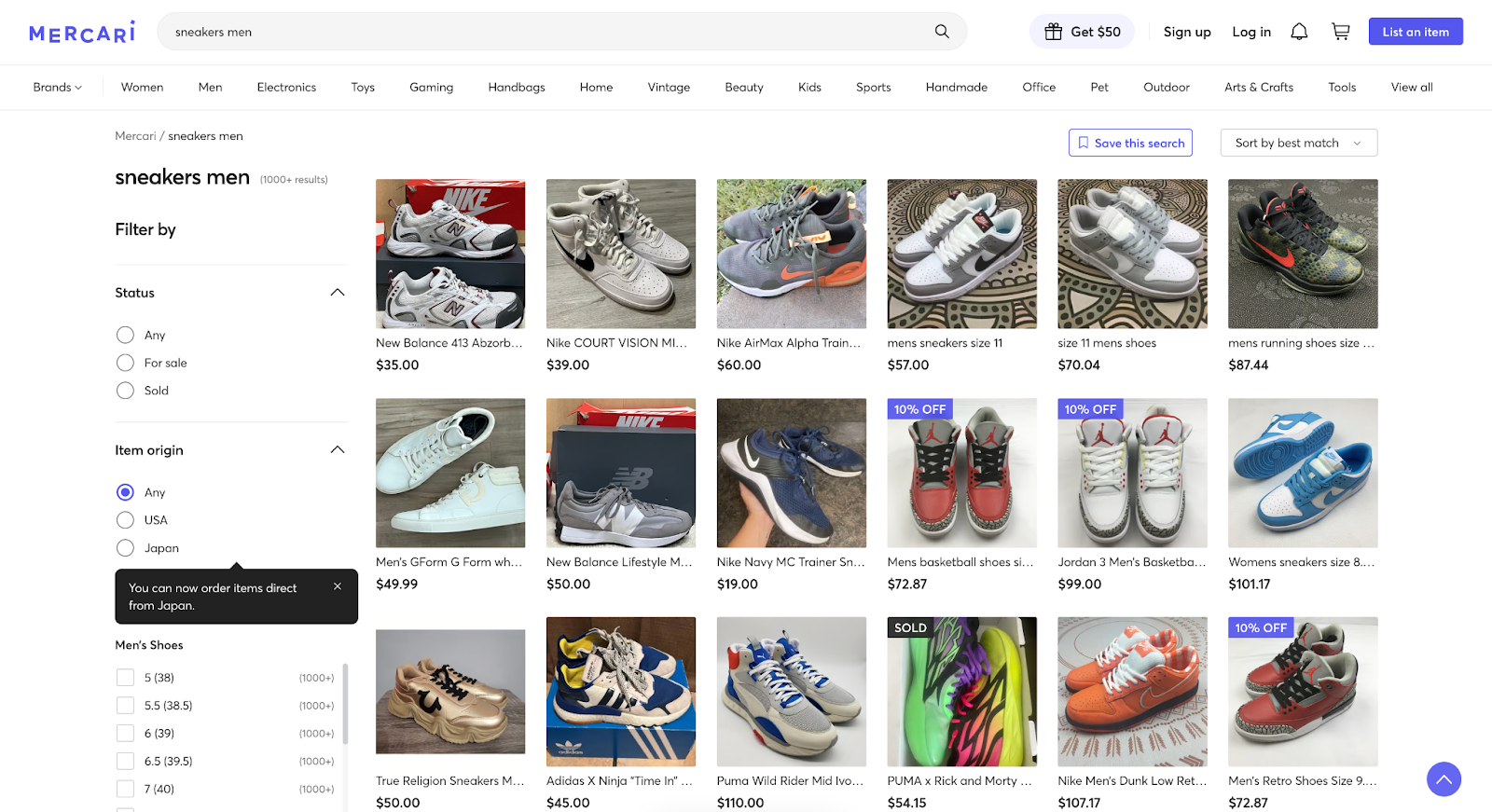Select USA item origin
The height and width of the screenshot is (812, 1492).
click(125, 520)
